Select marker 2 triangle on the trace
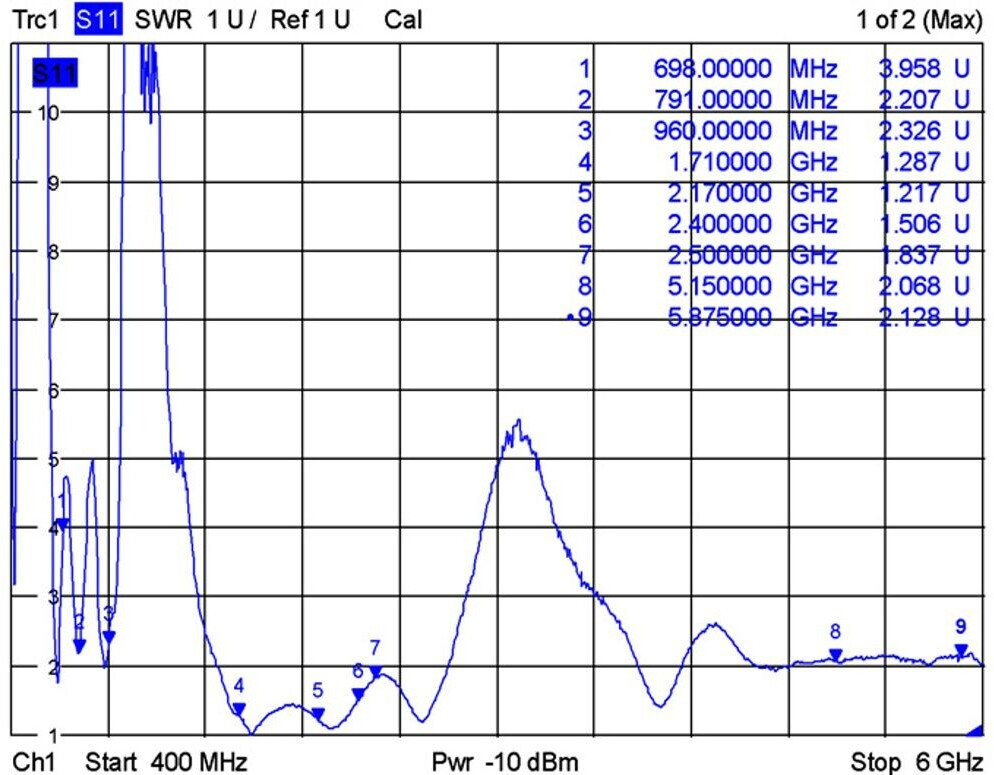Image resolution: width=994 pixels, height=775 pixels. coord(80,646)
